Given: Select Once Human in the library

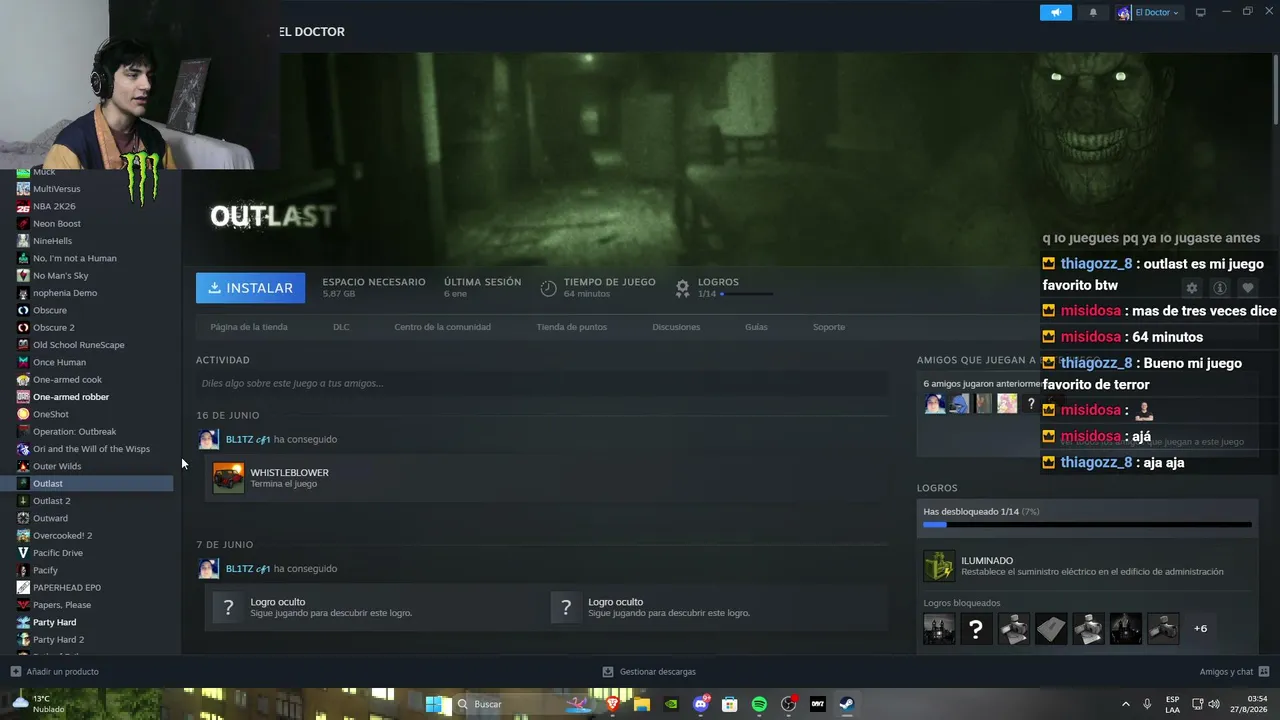Looking at the screenshot, I should (x=59, y=362).
